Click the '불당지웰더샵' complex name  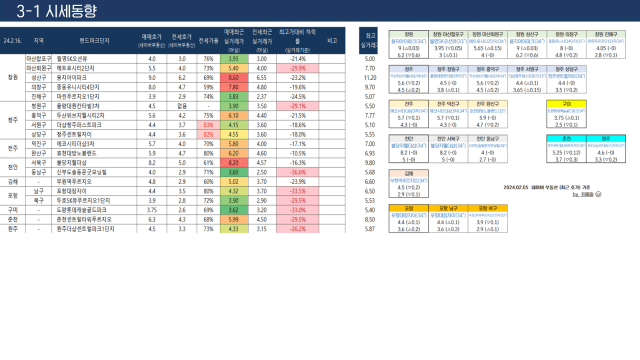[x=71, y=163]
